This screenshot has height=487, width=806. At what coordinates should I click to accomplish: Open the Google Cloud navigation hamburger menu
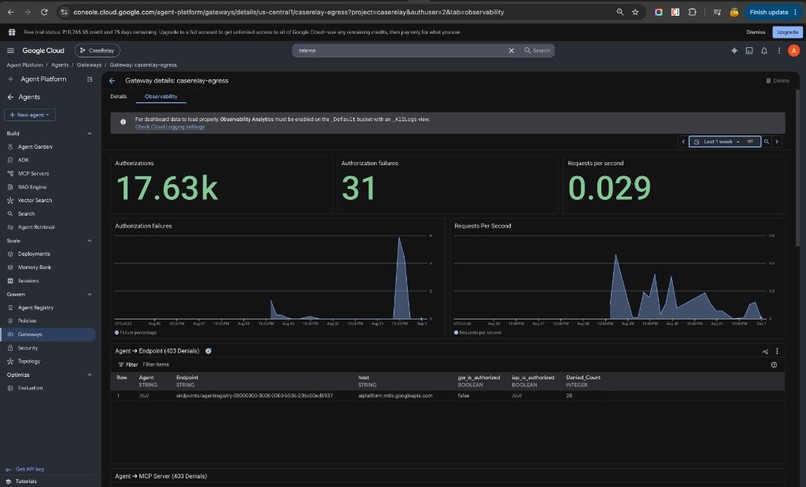[10, 50]
